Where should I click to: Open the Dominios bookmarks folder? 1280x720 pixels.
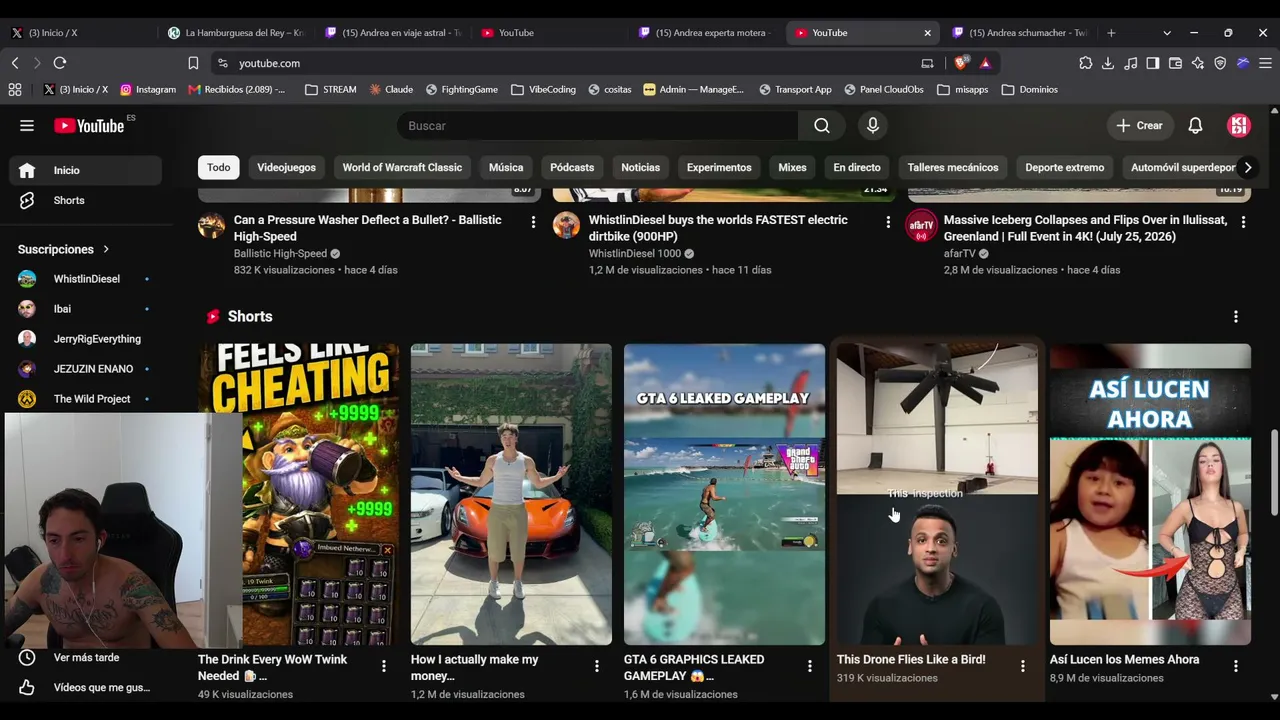[x=1029, y=89]
